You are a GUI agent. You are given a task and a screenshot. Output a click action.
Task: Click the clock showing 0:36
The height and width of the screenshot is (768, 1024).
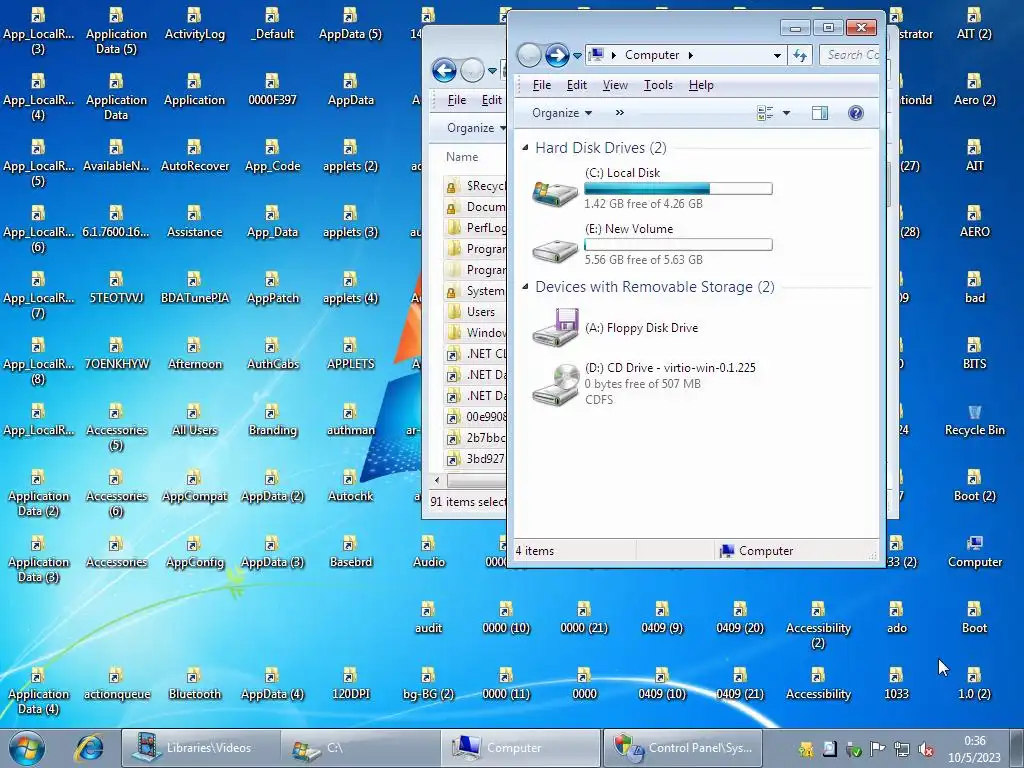pos(974,748)
